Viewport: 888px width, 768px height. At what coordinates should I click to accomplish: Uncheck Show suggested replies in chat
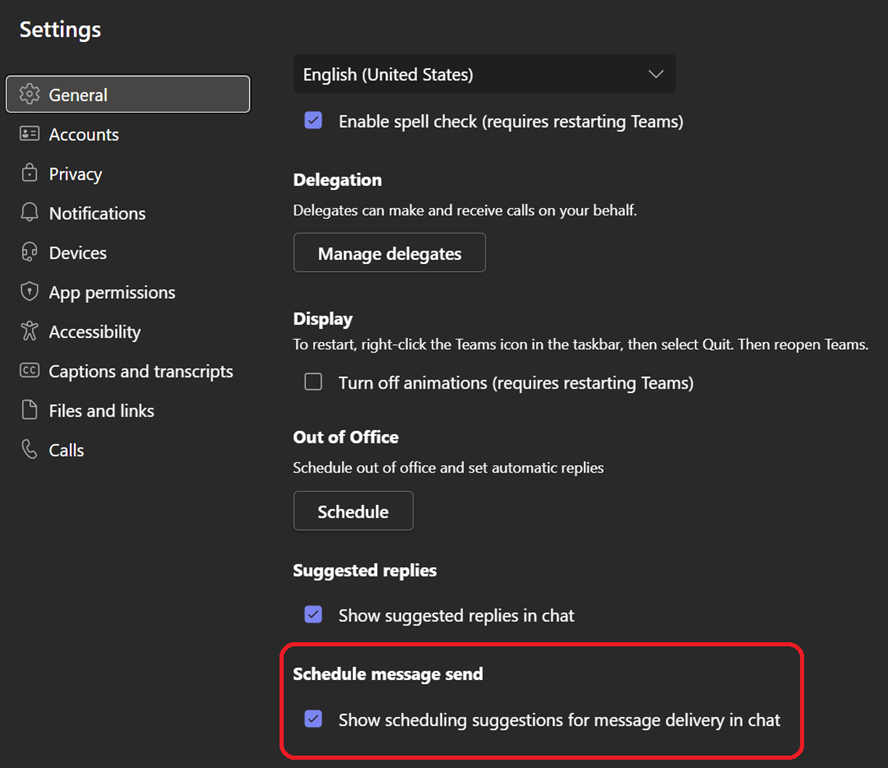point(313,615)
